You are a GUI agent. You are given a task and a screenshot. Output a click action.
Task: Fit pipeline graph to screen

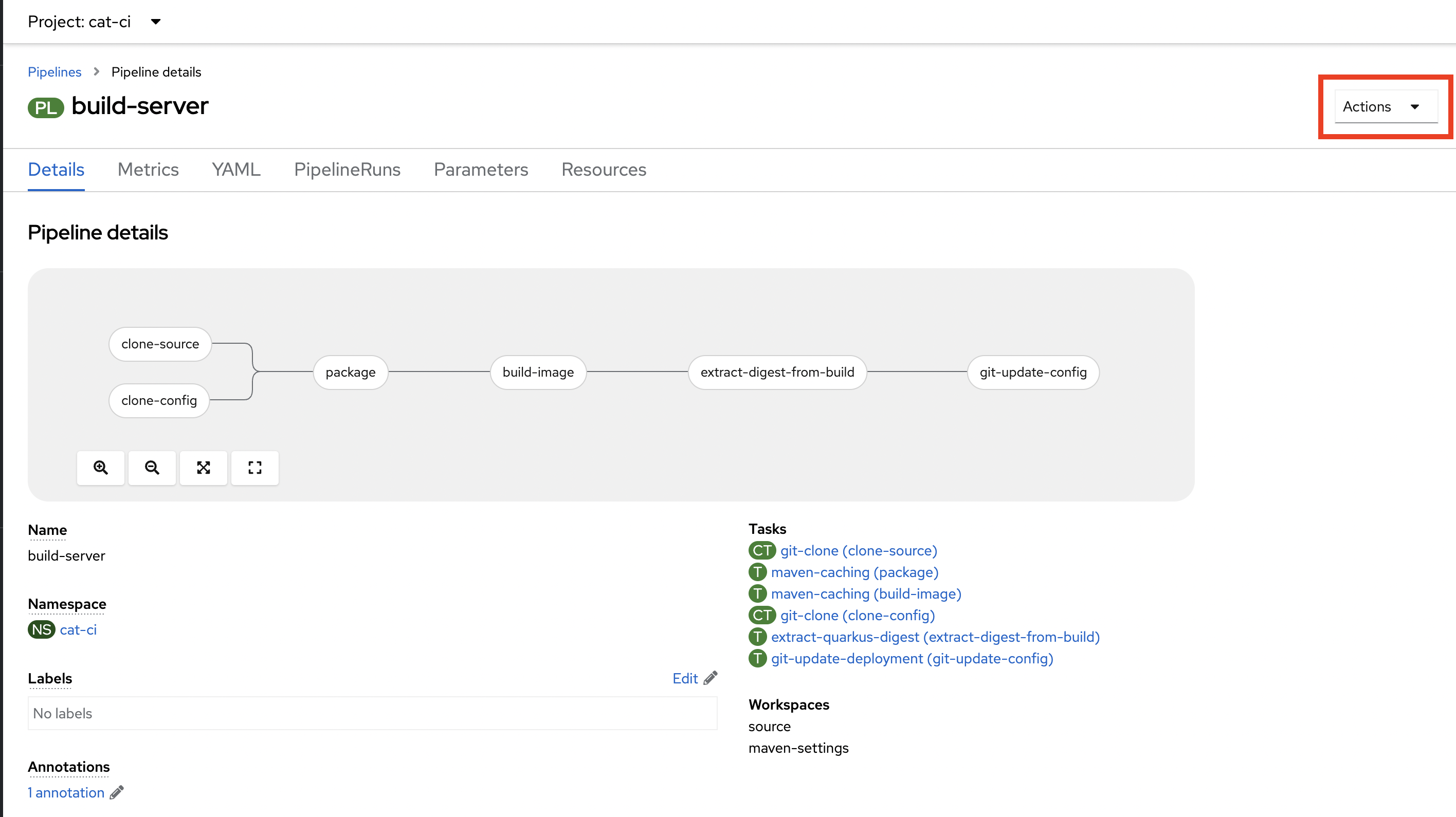(x=204, y=468)
